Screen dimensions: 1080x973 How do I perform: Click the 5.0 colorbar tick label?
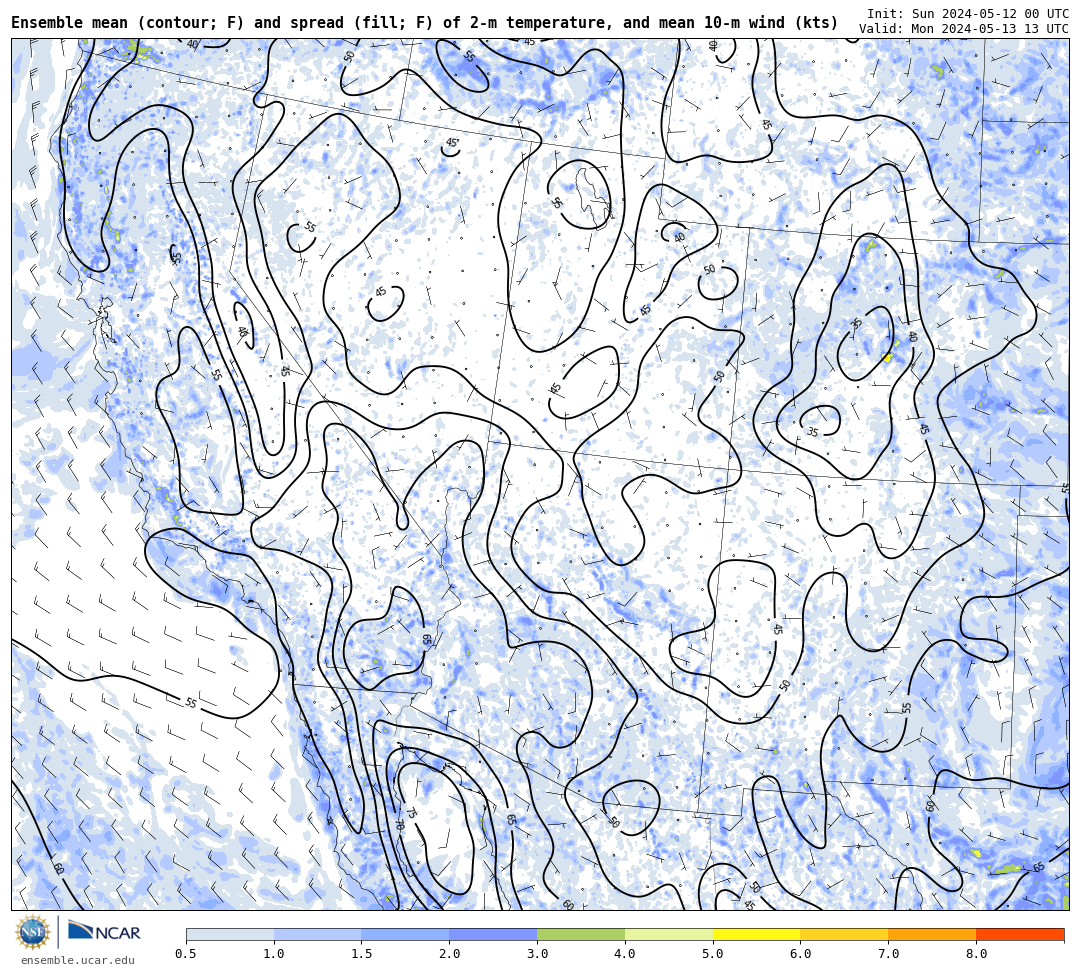[713, 954]
